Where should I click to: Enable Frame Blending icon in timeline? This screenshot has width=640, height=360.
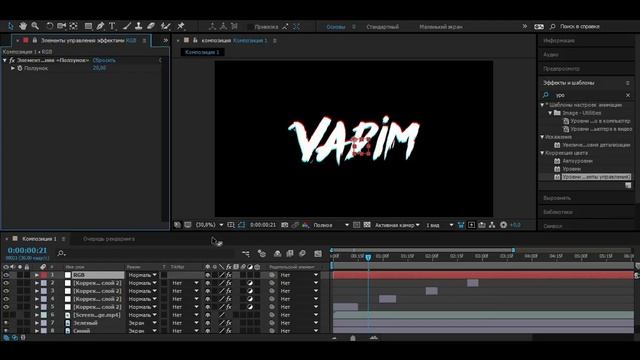pyautogui.click(x=290, y=253)
